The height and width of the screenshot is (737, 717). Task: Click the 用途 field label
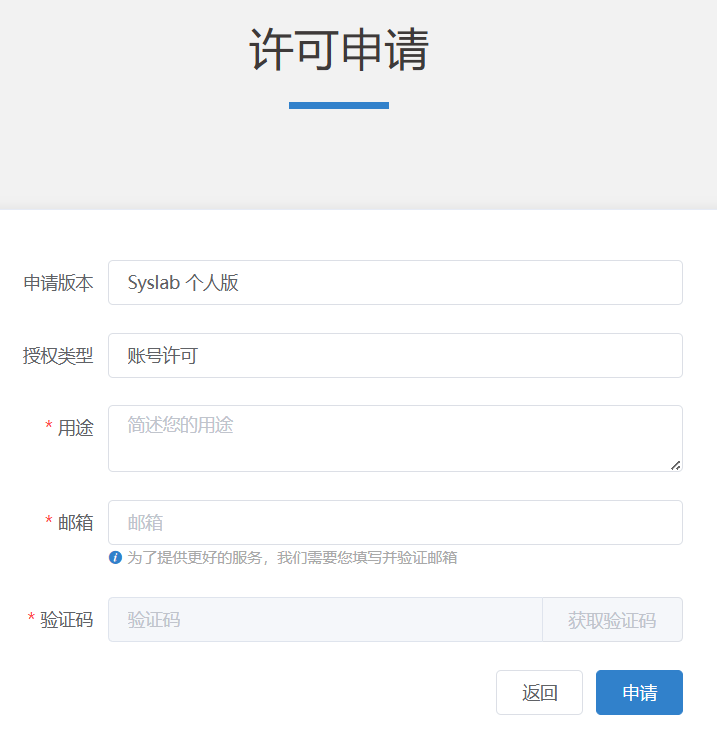coord(75,428)
